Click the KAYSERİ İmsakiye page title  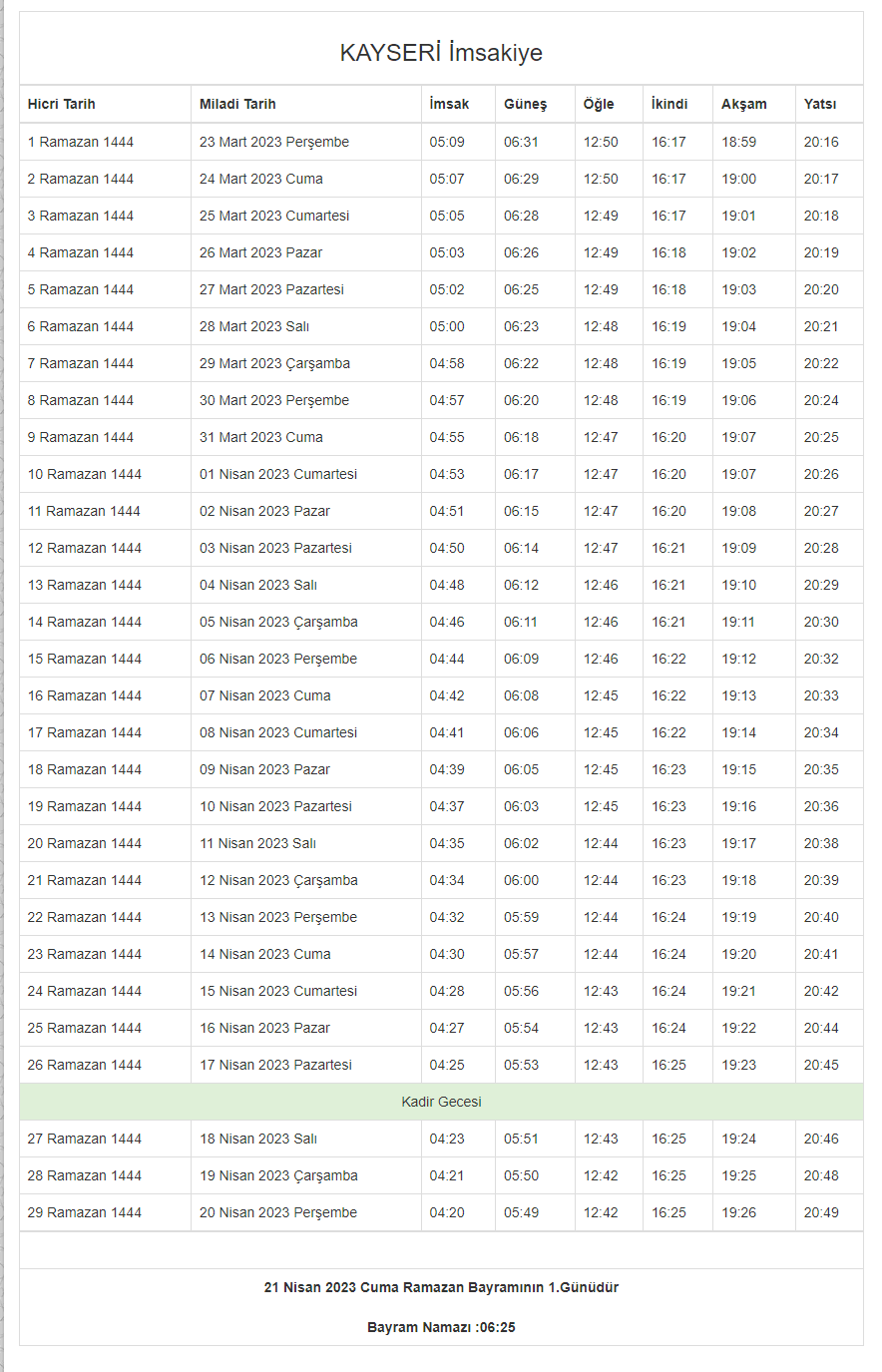point(441,53)
